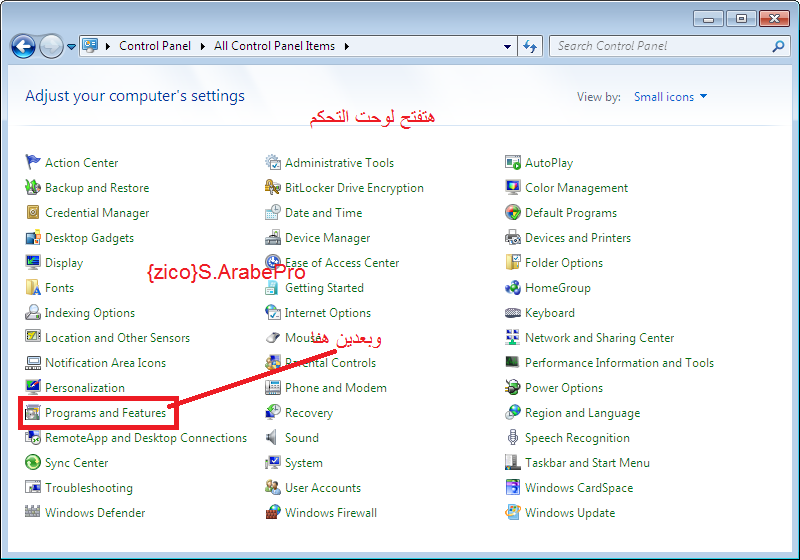Open the Personalization icon
Screen dimensions: 800x560
tap(33, 387)
